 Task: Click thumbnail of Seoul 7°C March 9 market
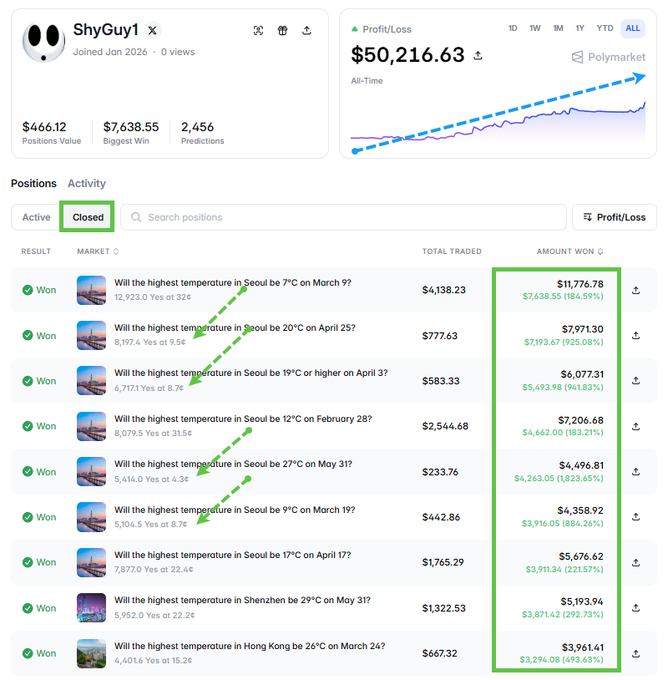(91, 290)
